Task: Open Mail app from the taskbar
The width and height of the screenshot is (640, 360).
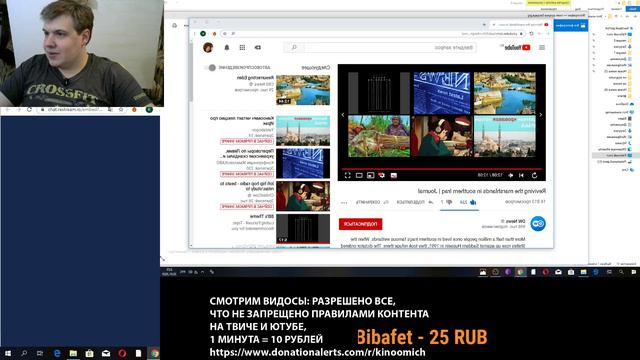Action: pos(106,353)
